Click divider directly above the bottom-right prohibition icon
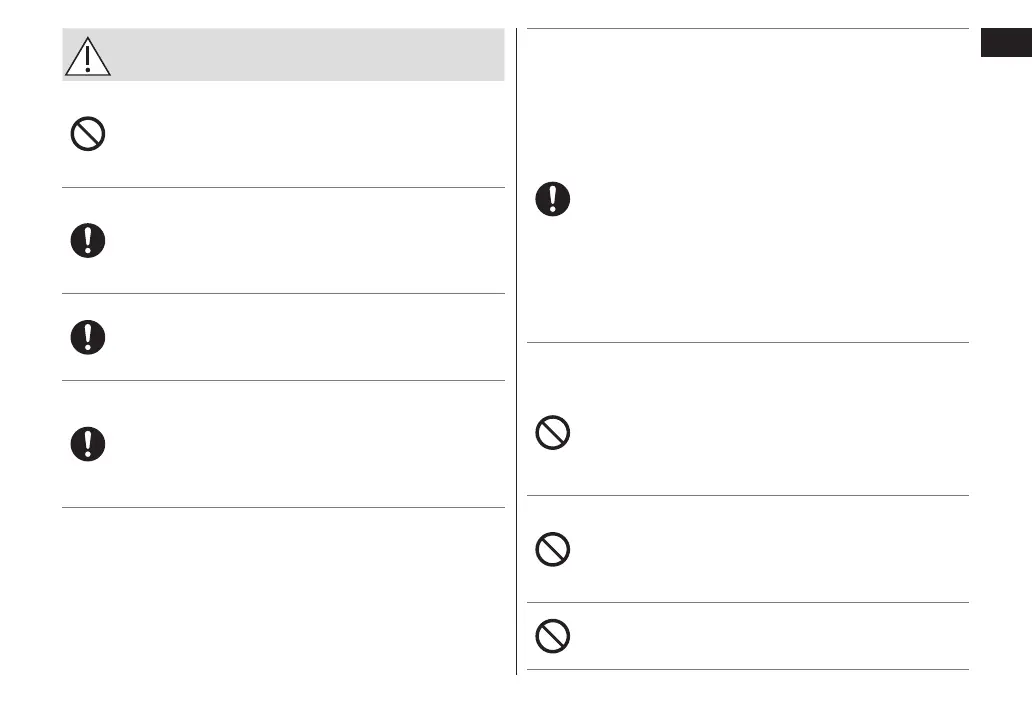1032x726 pixels. point(747,602)
